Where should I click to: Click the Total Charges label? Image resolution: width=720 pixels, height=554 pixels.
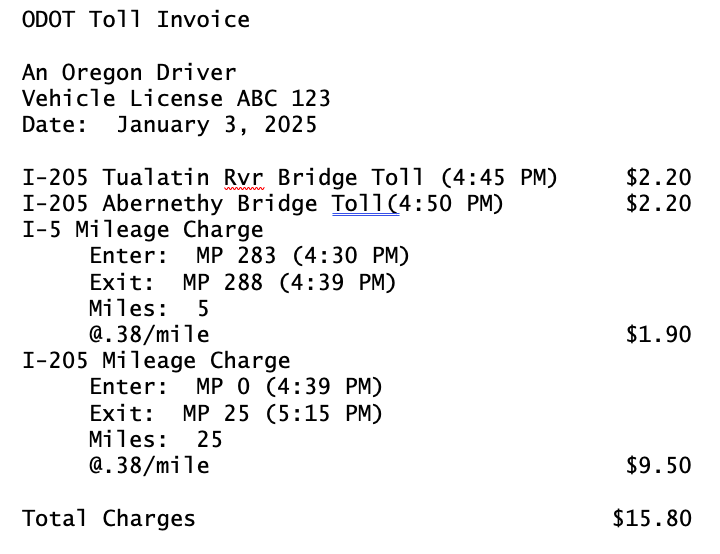(x=109, y=518)
